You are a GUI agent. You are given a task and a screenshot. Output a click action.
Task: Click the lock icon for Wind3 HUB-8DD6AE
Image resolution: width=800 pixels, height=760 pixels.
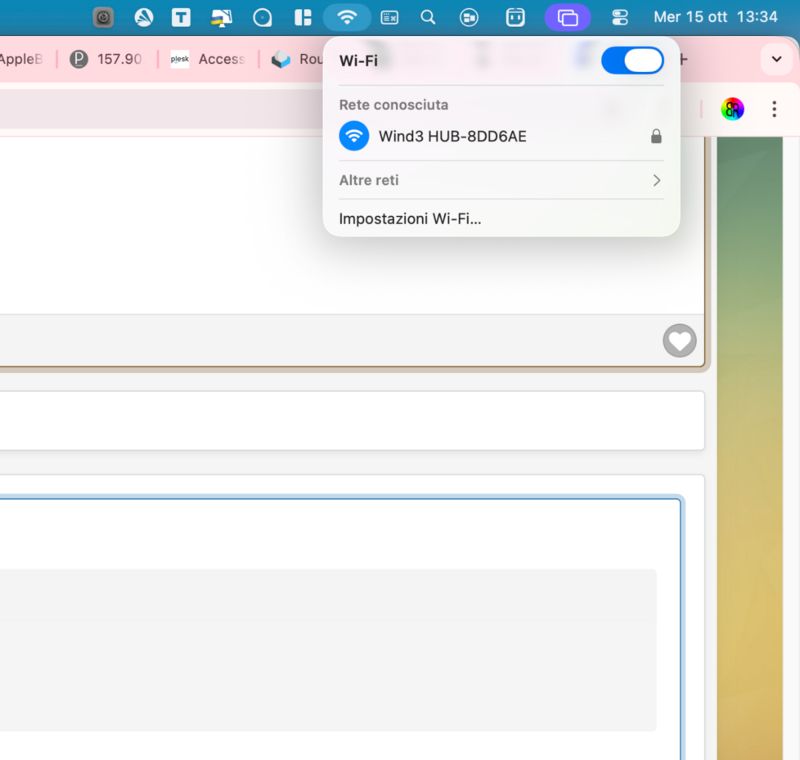tap(656, 136)
